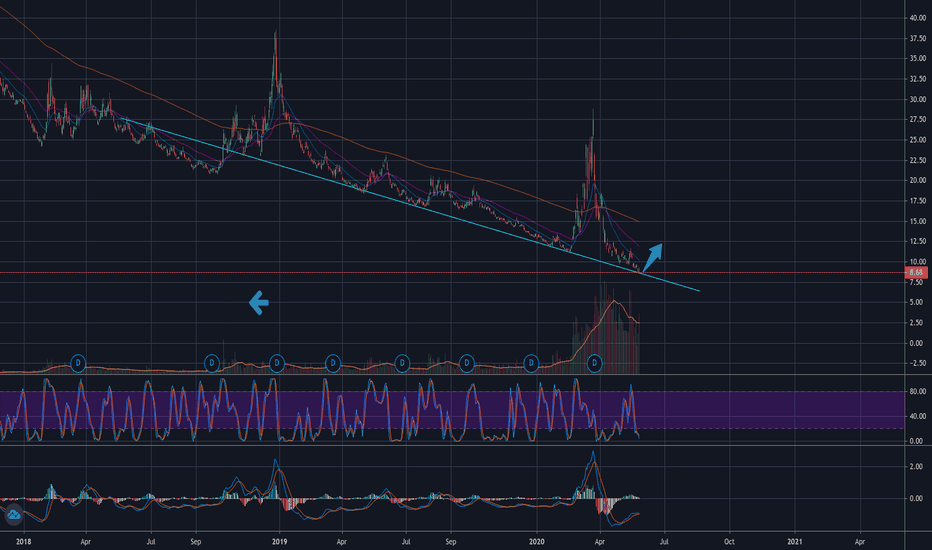
Task: Click the 2020 label on the time axis
Action: (537, 542)
